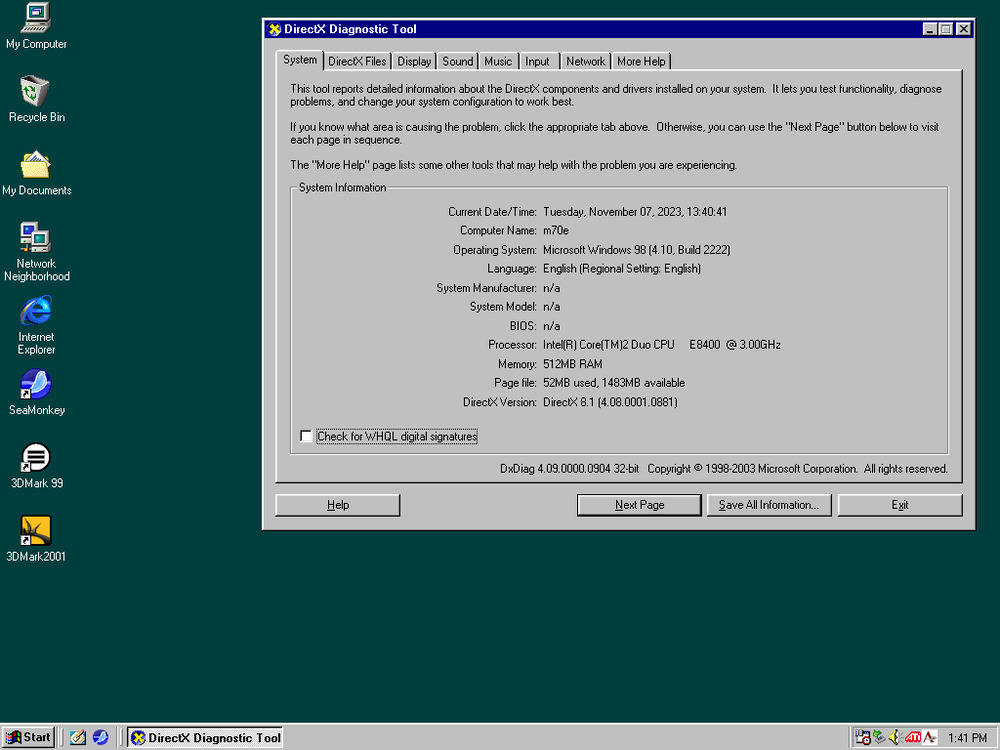Screen dimensions: 1000x750
Task: Open the My Computer desktop icon
Action: pos(36,18)
